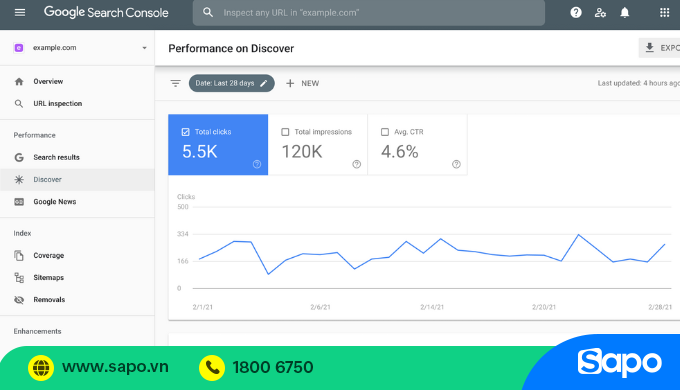Click the Overview home icon
The image size is (680, 390).
click(x=19, y=82)
